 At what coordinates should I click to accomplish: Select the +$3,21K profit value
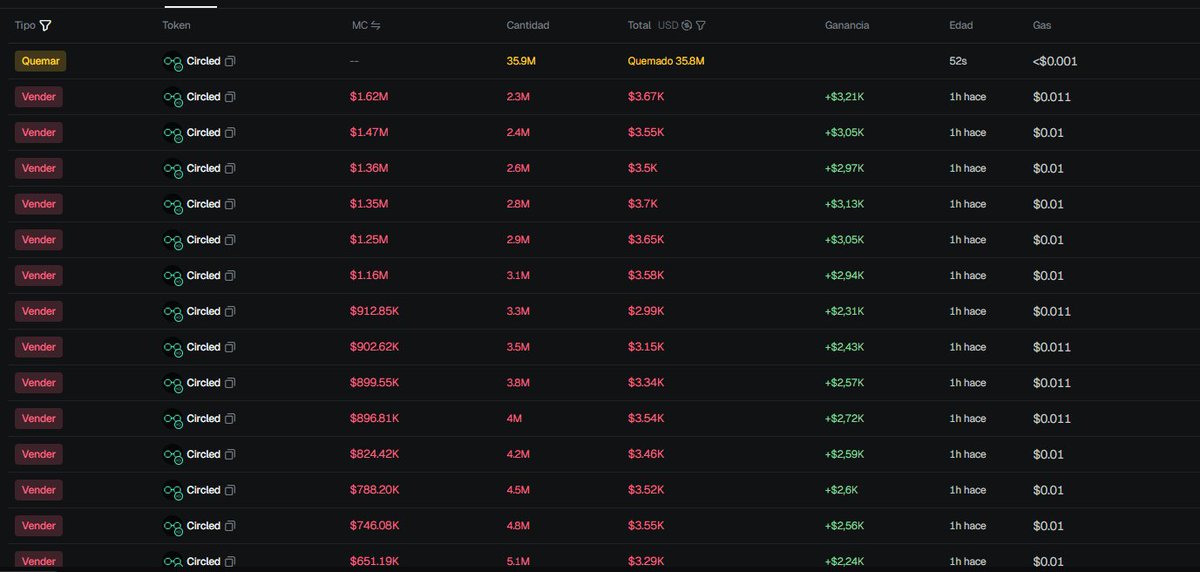844,97
